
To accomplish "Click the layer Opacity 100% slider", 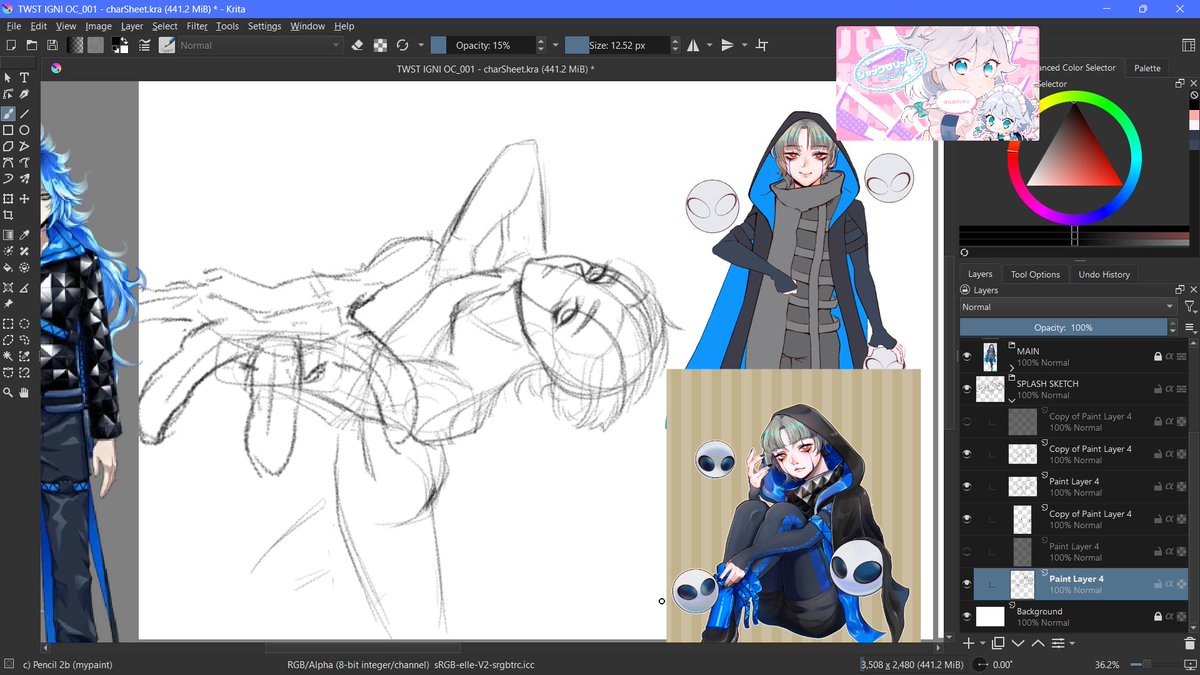I will click(x=1062, y=327).
